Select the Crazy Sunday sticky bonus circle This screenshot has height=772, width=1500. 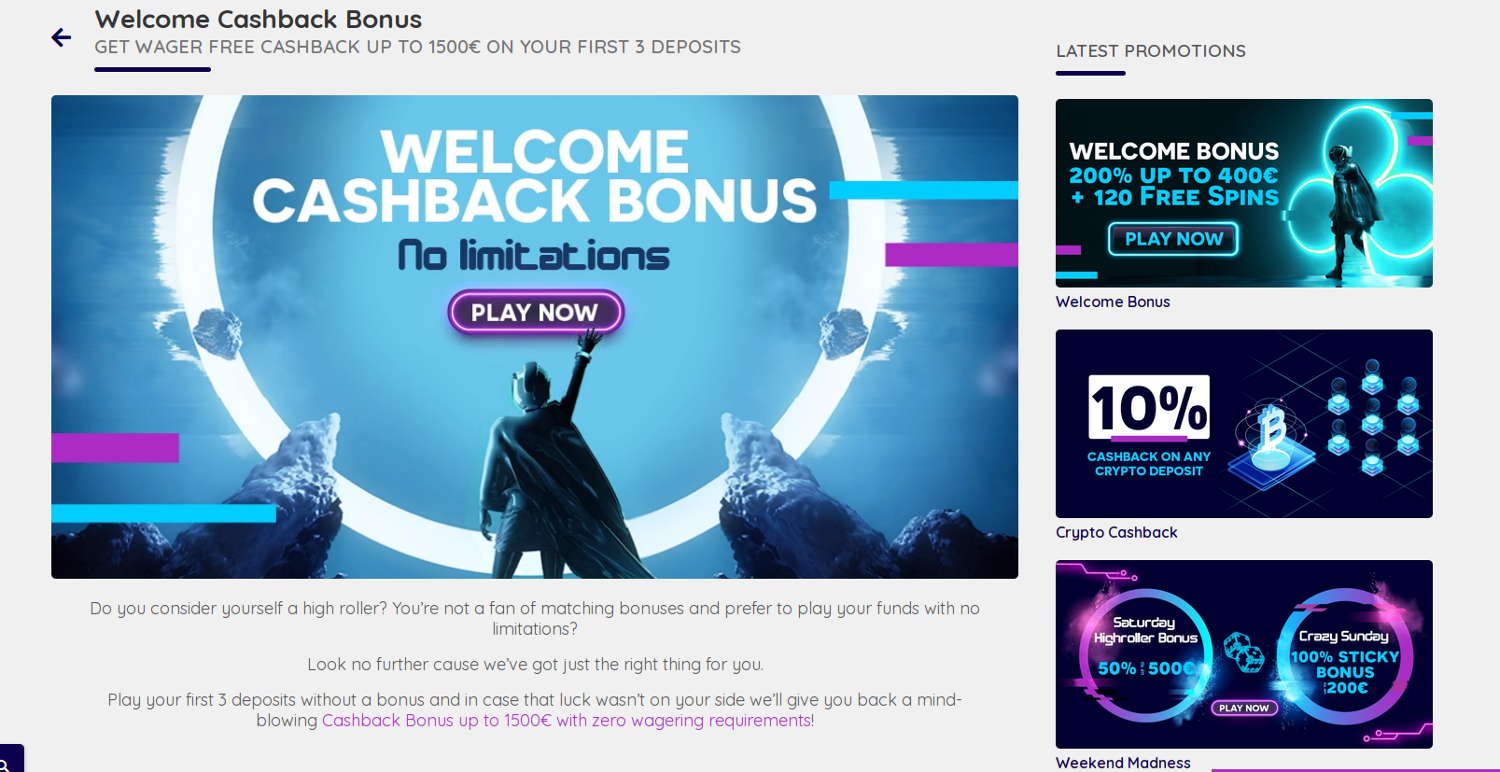[x=1343, y=656]
